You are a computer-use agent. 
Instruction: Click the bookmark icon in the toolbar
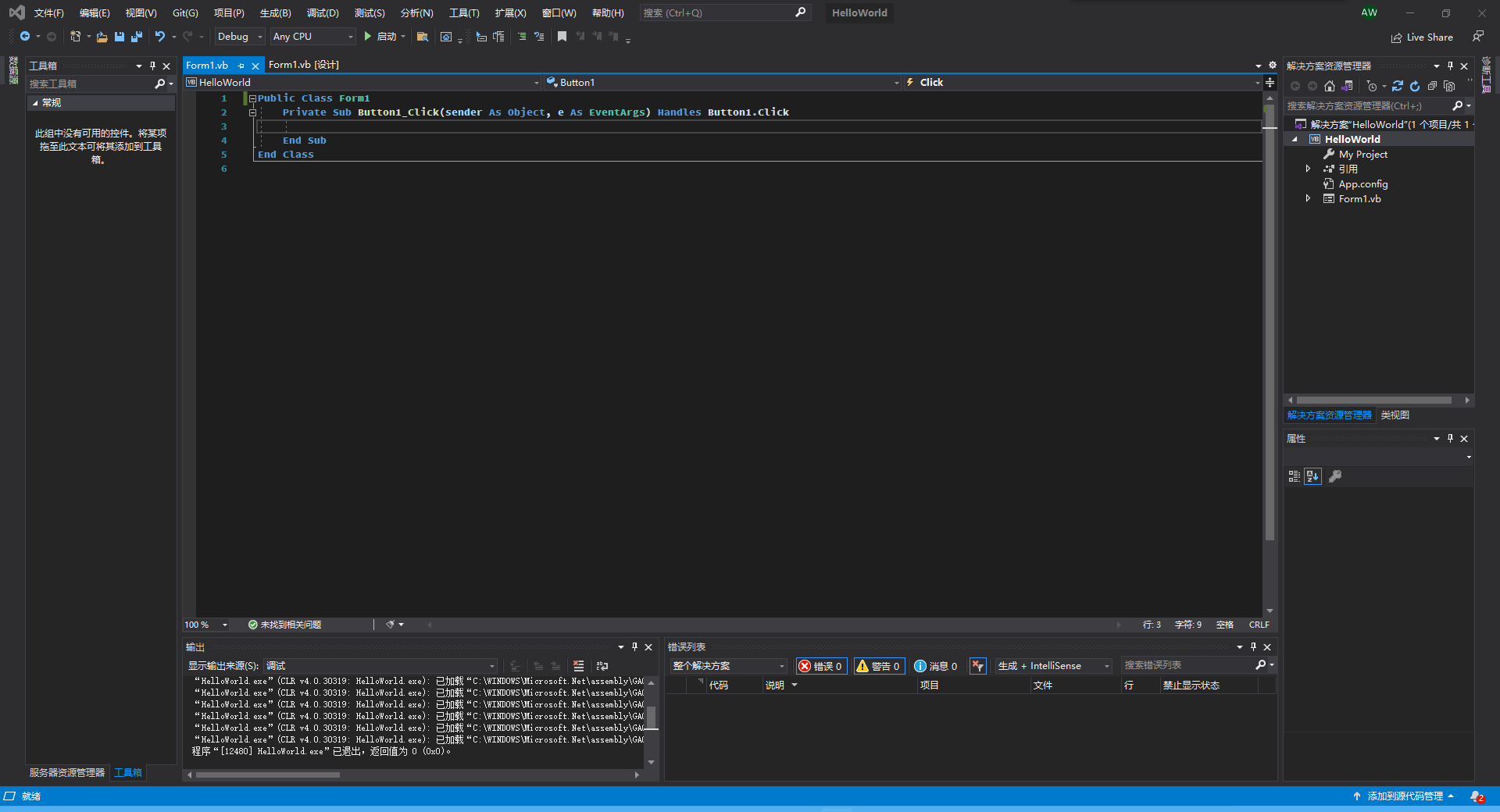[x=562, y=37]
